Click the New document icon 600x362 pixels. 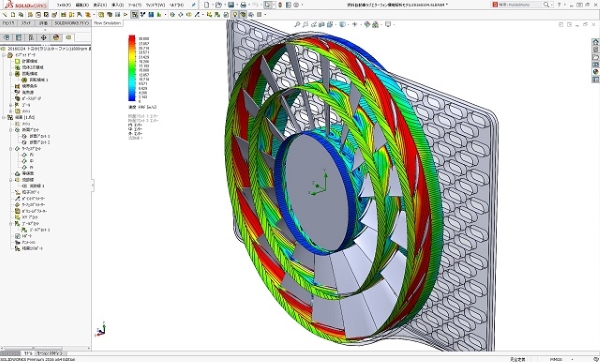tap(207, 5)
